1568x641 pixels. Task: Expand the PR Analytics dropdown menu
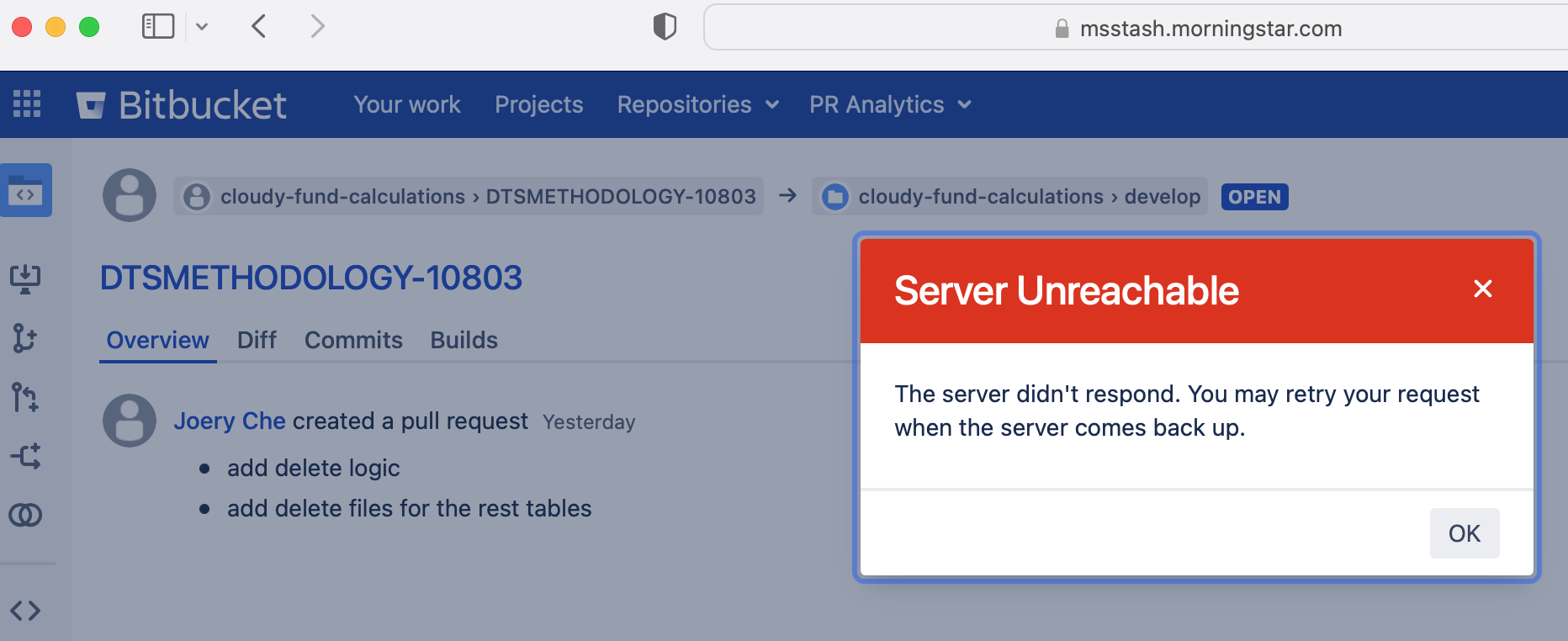pyautogui.click(x=891, y=104)
